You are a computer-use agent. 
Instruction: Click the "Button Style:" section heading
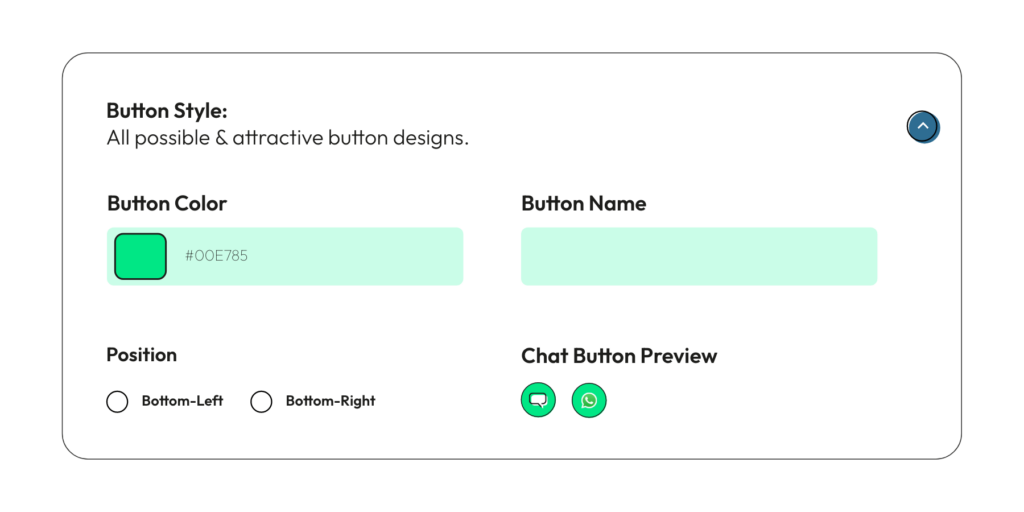pos(167,111)
